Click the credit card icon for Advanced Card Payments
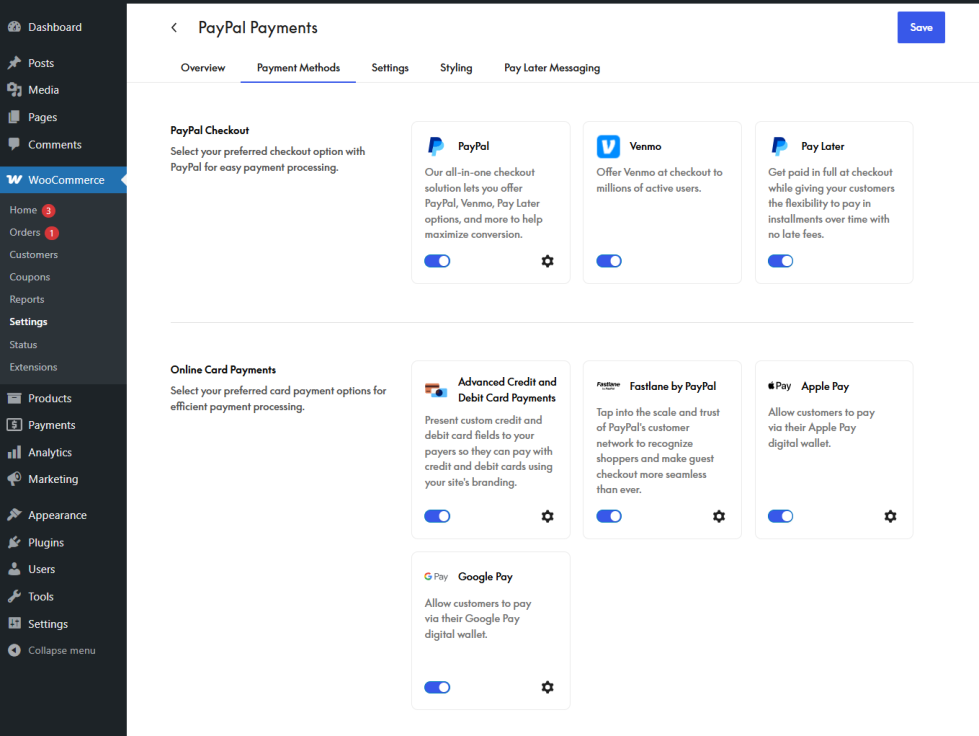 (x=436, y=390)
